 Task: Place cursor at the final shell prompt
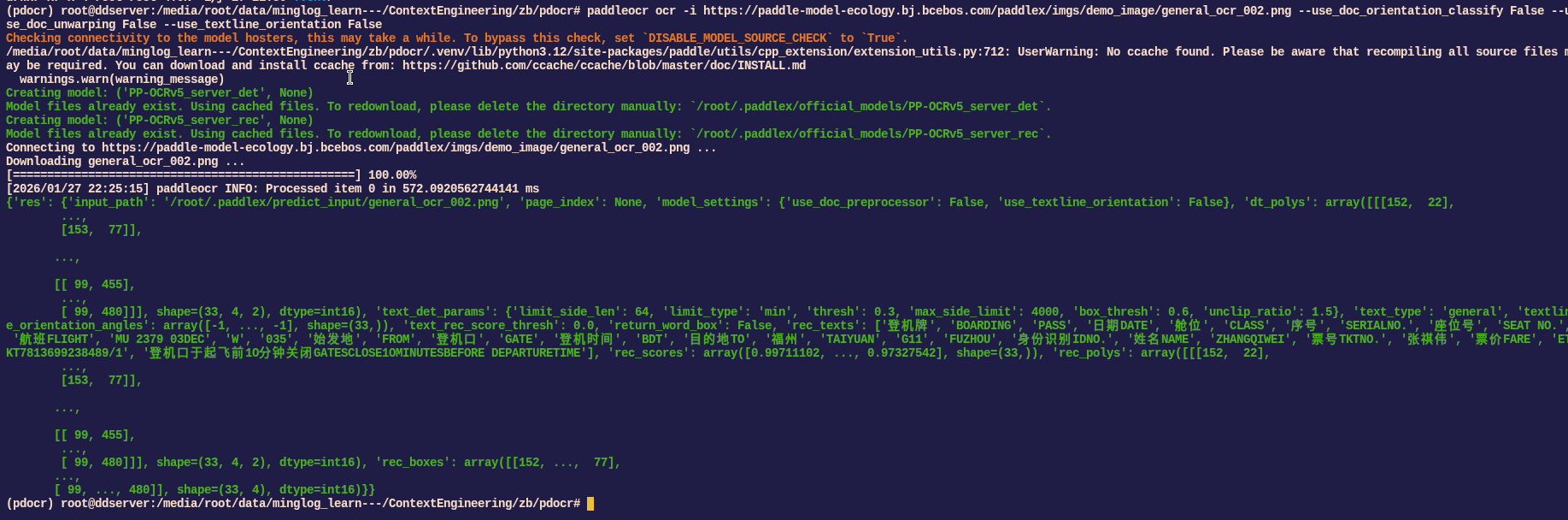(590, 504)
